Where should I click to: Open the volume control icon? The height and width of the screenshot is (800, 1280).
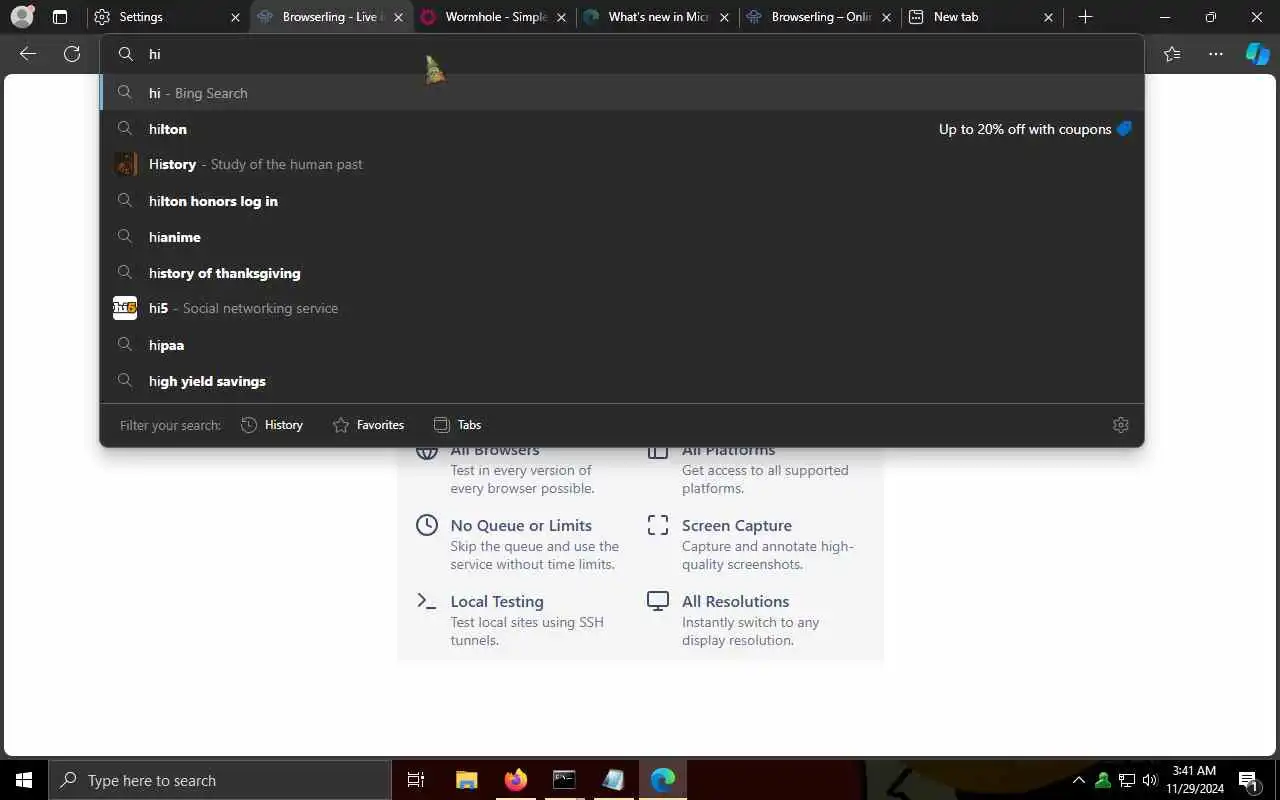point(1150,780)
